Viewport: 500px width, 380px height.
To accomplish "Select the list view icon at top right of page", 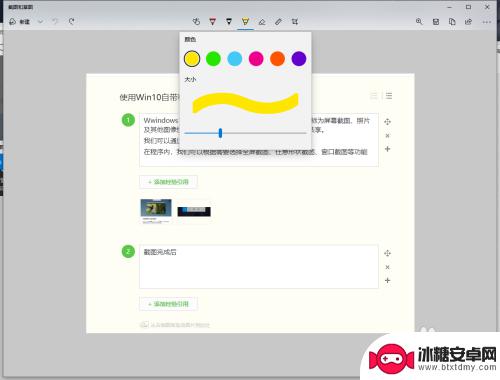I will 389,96.
